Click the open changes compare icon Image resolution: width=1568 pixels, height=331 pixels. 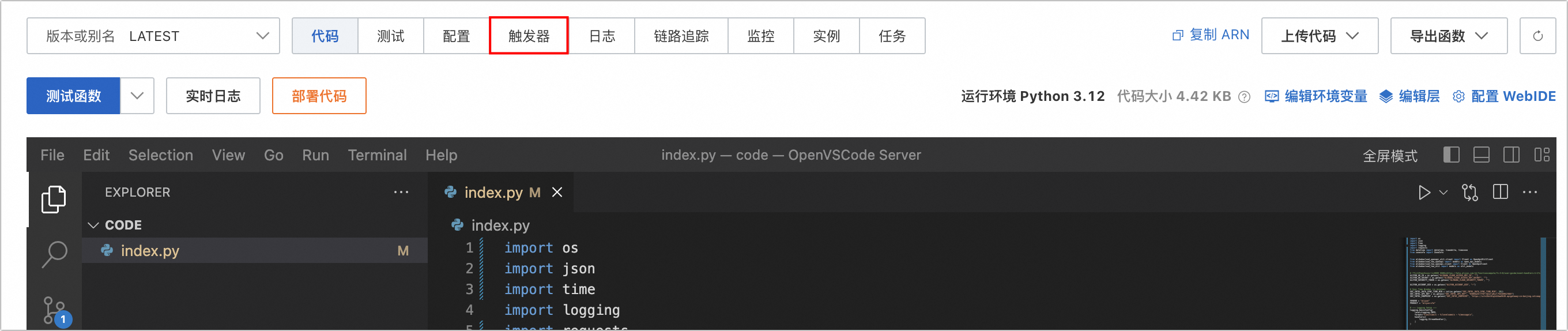click(1469, 193)
